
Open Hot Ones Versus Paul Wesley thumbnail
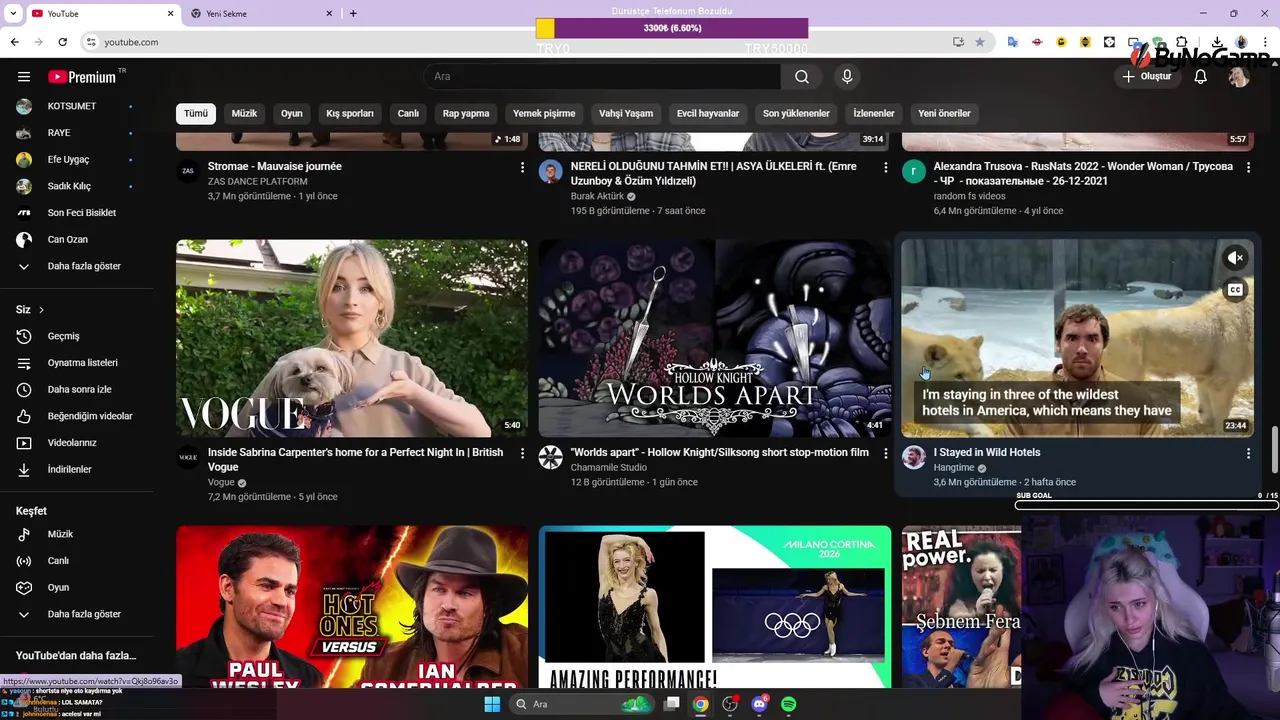(x=352, y=607)
